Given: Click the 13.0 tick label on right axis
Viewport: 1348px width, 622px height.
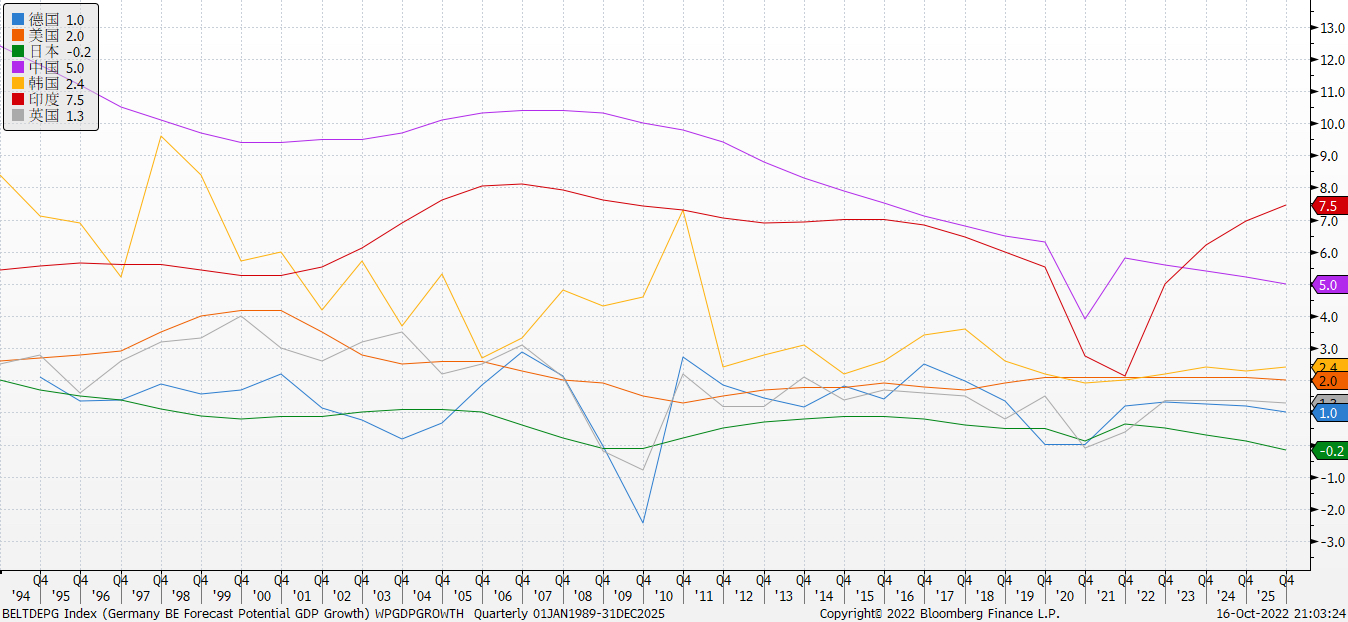Looking at the screenshot, I should (x=1331, y=28).
